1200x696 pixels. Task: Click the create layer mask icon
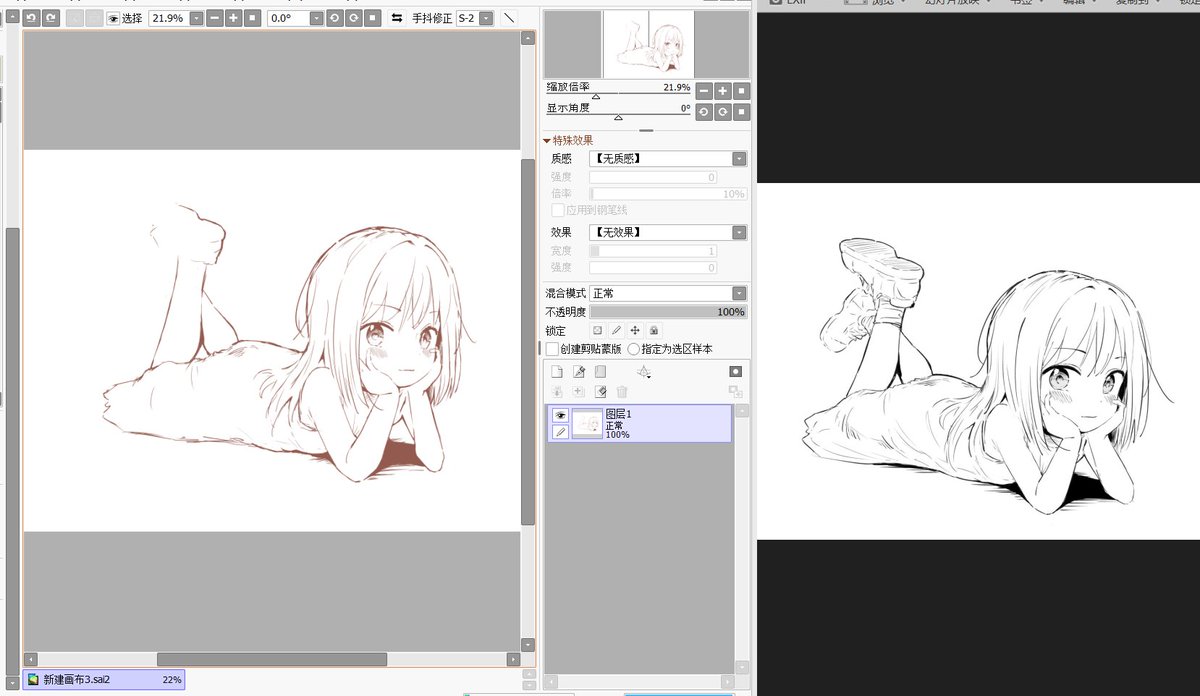(736, 372)
